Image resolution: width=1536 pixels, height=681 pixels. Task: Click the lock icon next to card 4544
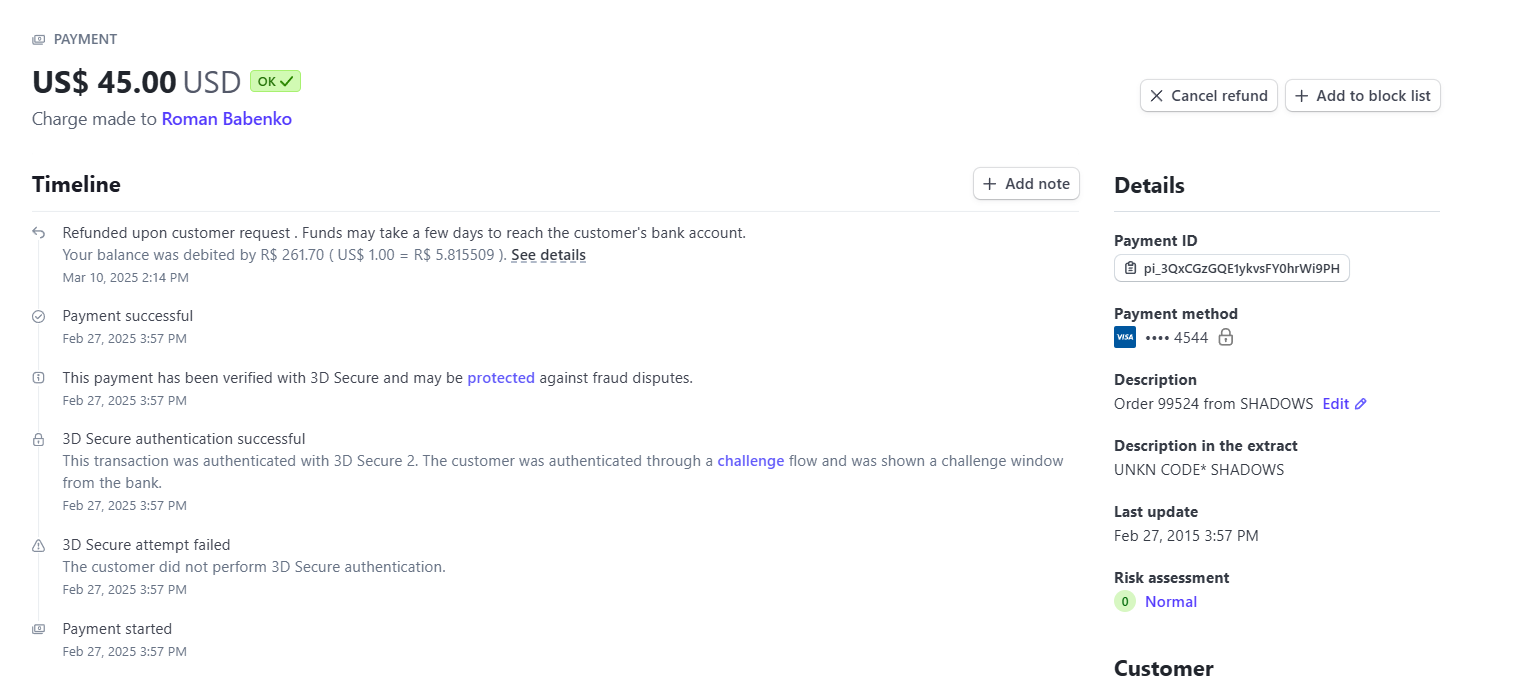tap(1225, 338)
